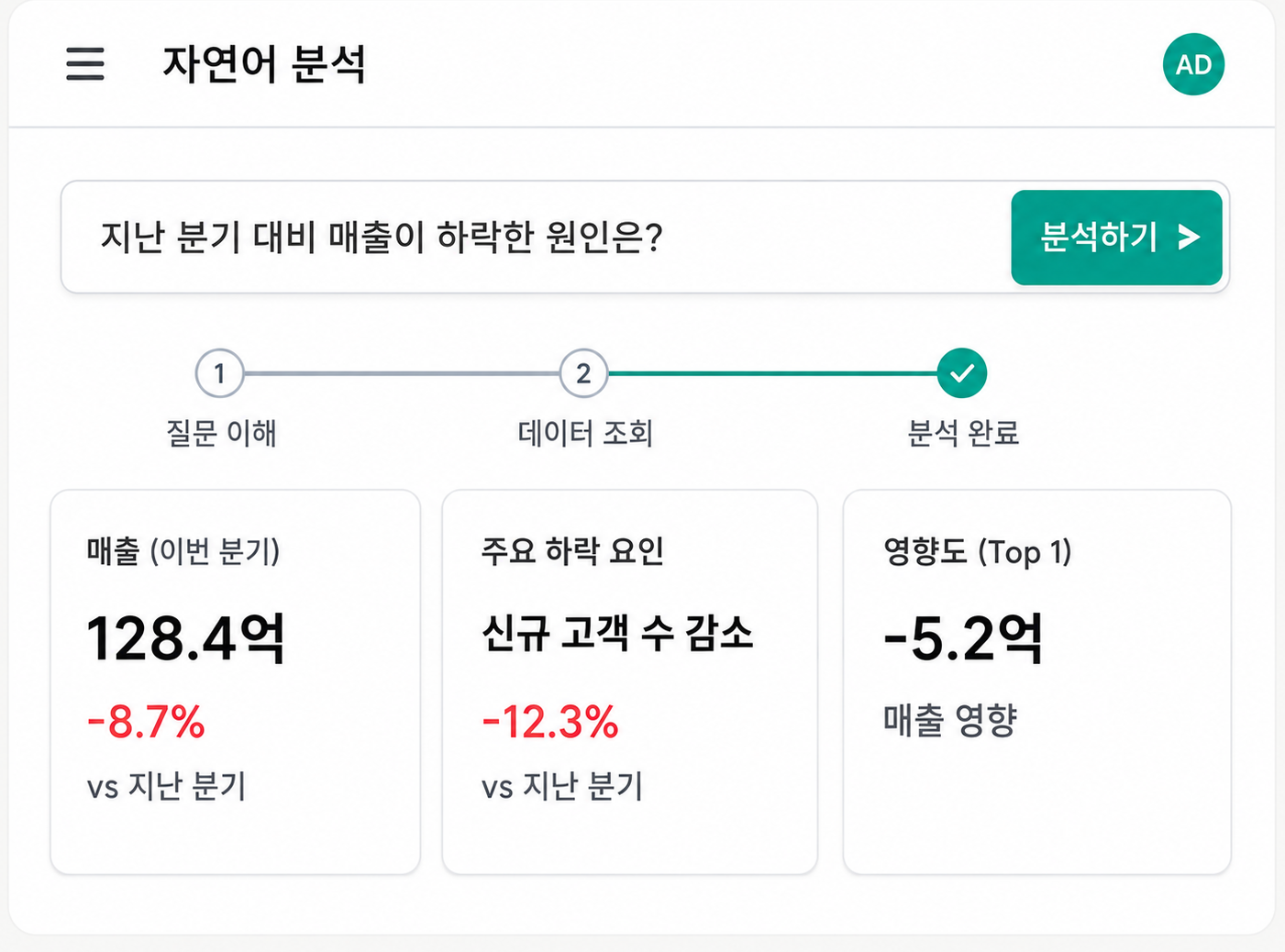Open the 주요 하락 요인 card

click(x=629, y=682)
